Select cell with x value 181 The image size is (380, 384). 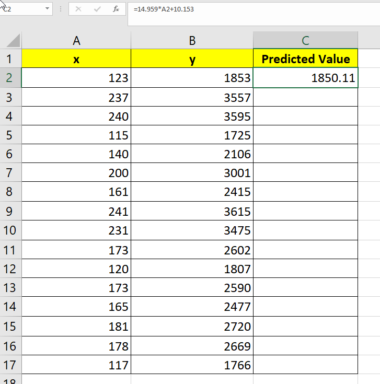tap(76, 326)
